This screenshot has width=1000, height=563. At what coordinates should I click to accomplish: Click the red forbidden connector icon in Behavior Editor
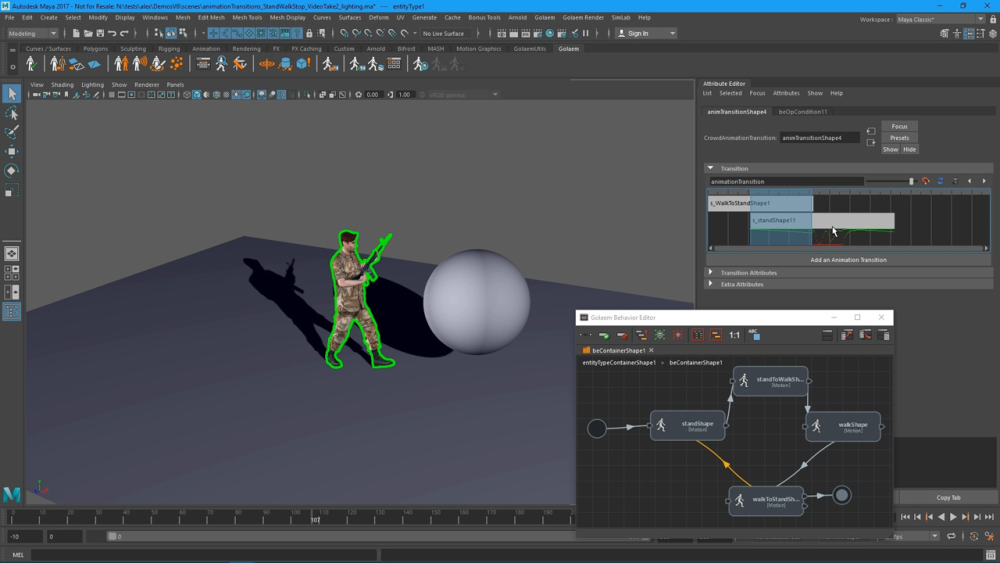pyautogui.click(x=622, y=335)
